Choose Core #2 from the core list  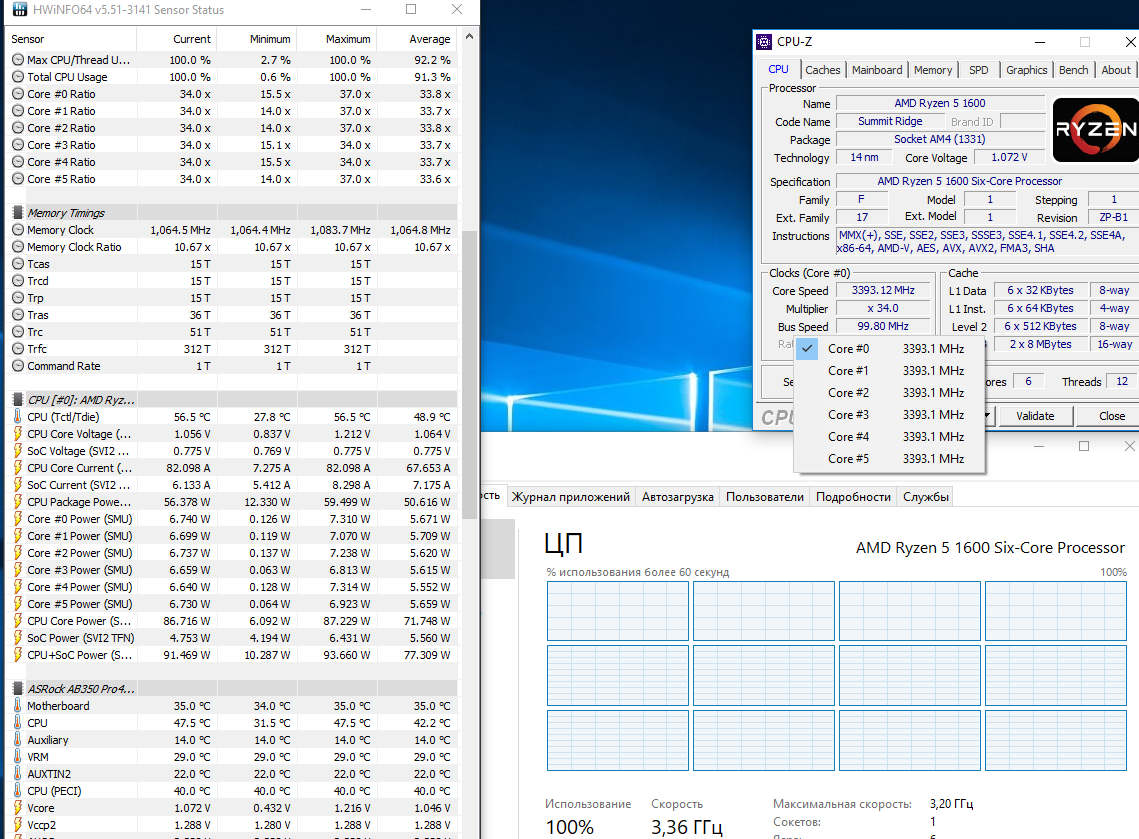[x=890, y=393]
